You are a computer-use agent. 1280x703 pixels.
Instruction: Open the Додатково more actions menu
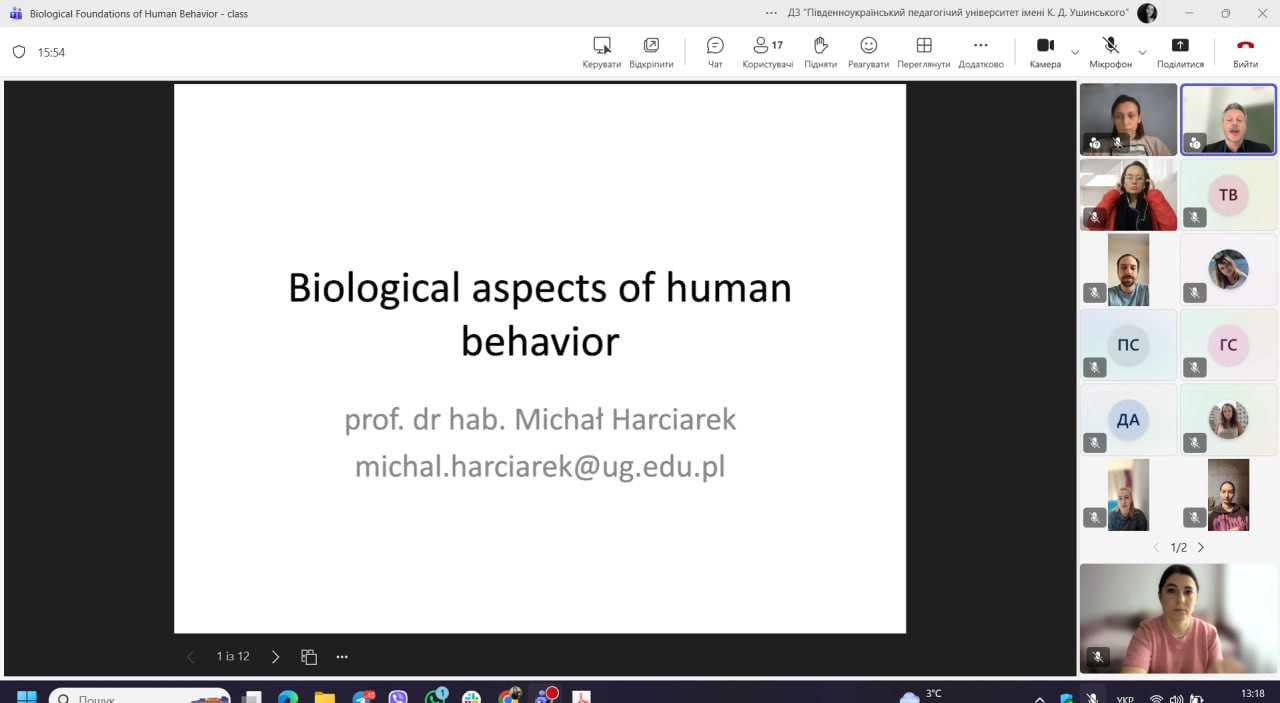tap(980, 46)
